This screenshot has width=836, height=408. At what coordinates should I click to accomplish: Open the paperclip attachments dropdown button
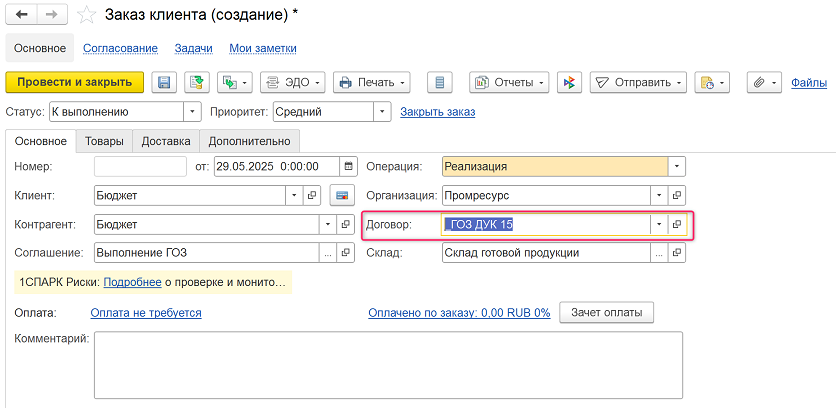coord(763,82)
